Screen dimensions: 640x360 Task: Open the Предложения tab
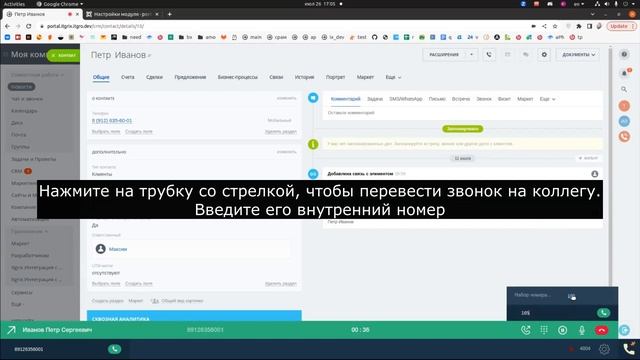click(x=190, y=77)
